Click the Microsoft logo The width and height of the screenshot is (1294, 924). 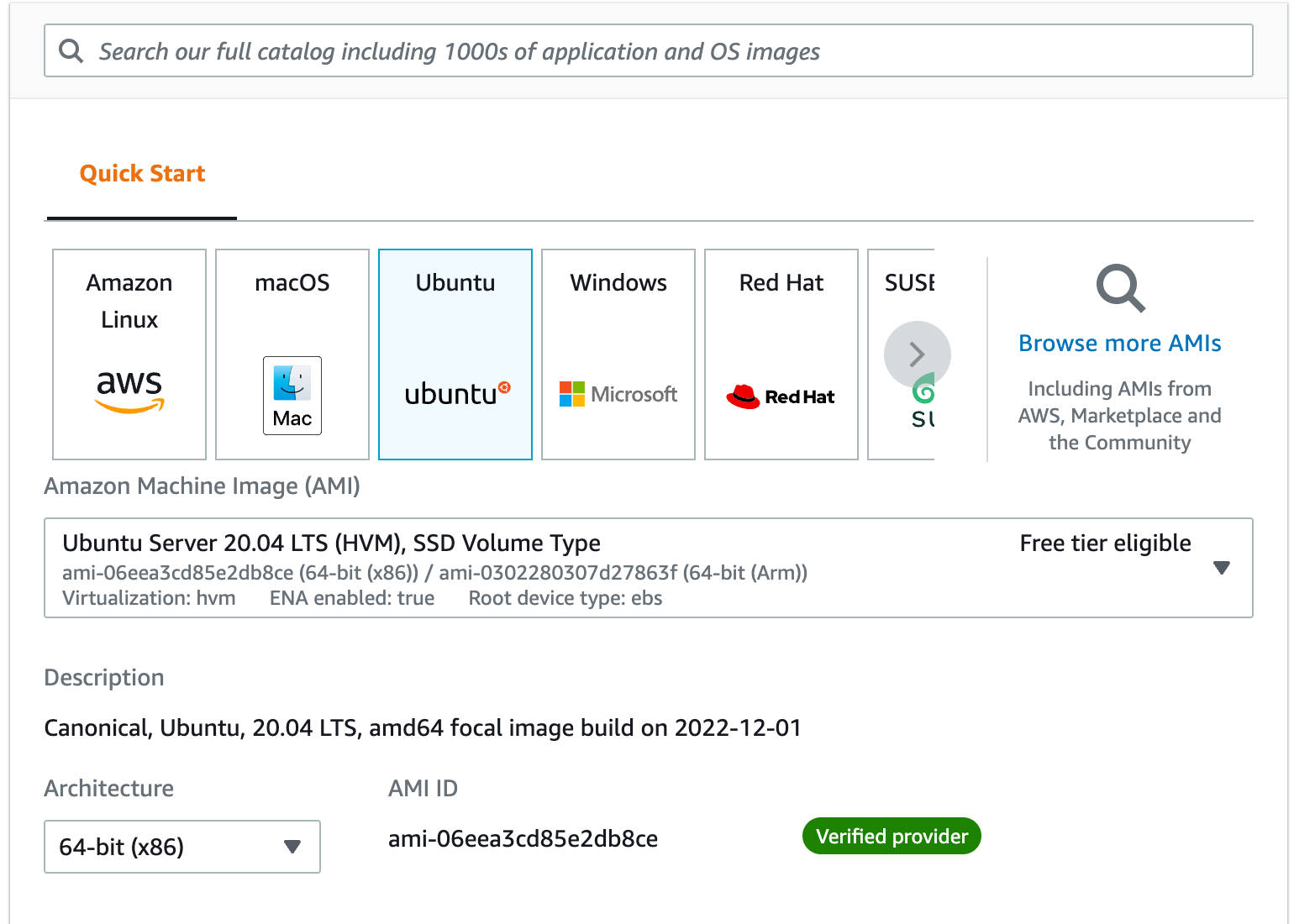tap(618, 394)
